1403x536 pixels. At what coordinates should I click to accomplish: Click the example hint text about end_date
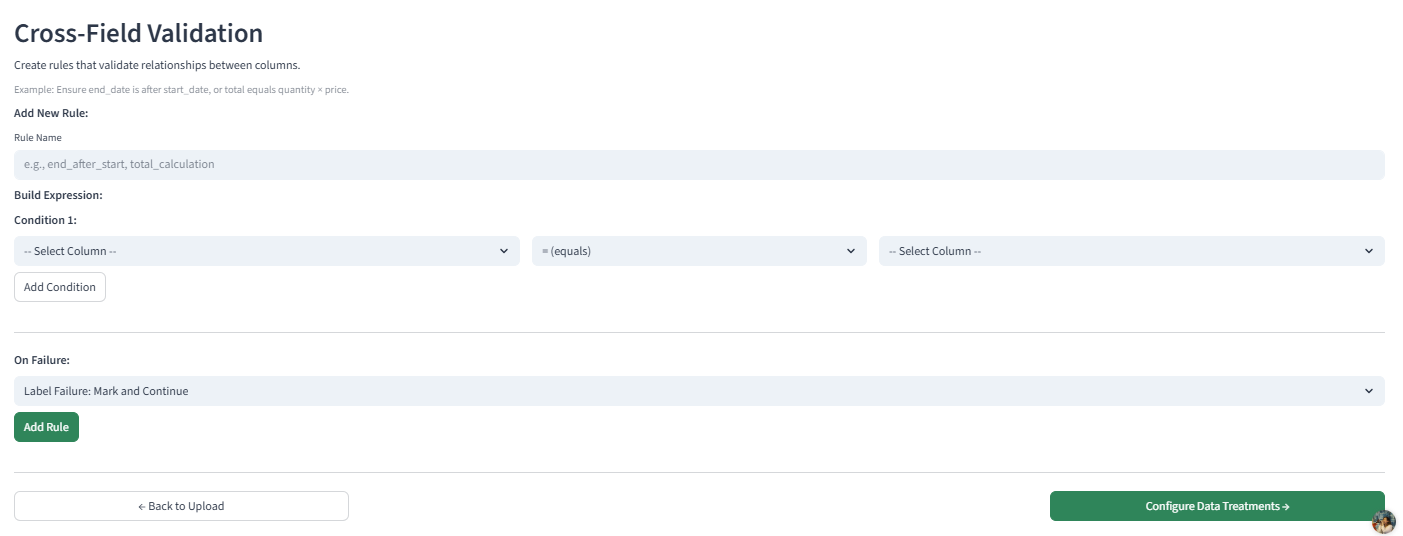[181, 90]
